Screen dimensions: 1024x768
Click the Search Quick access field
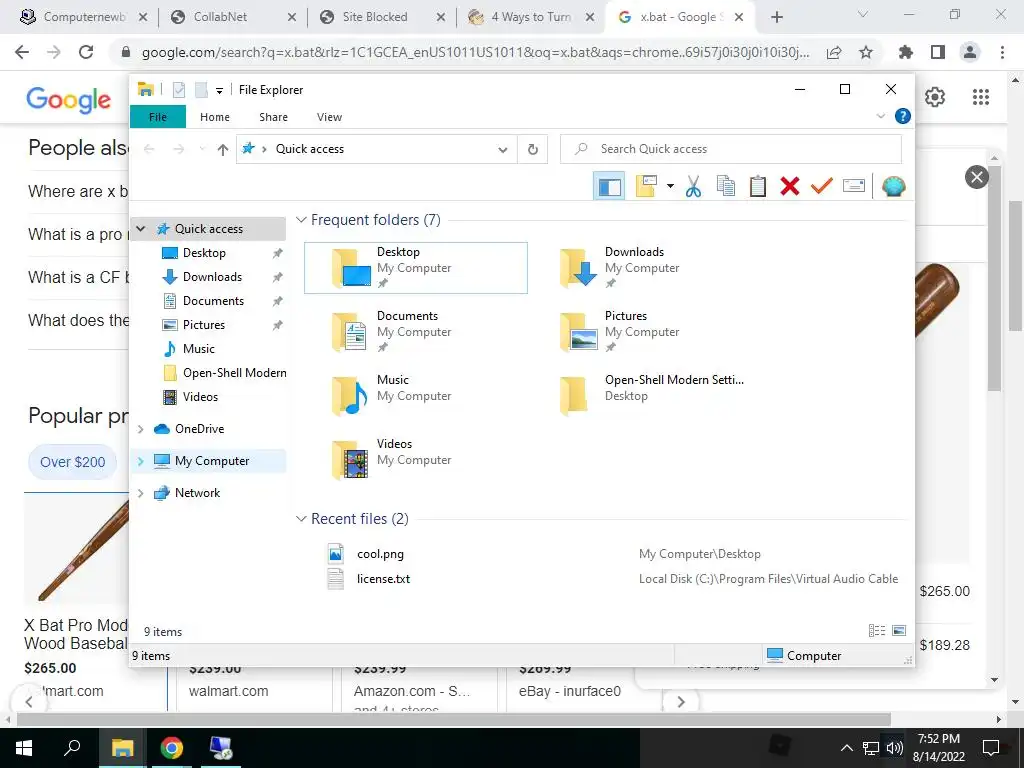pos(731,150)
